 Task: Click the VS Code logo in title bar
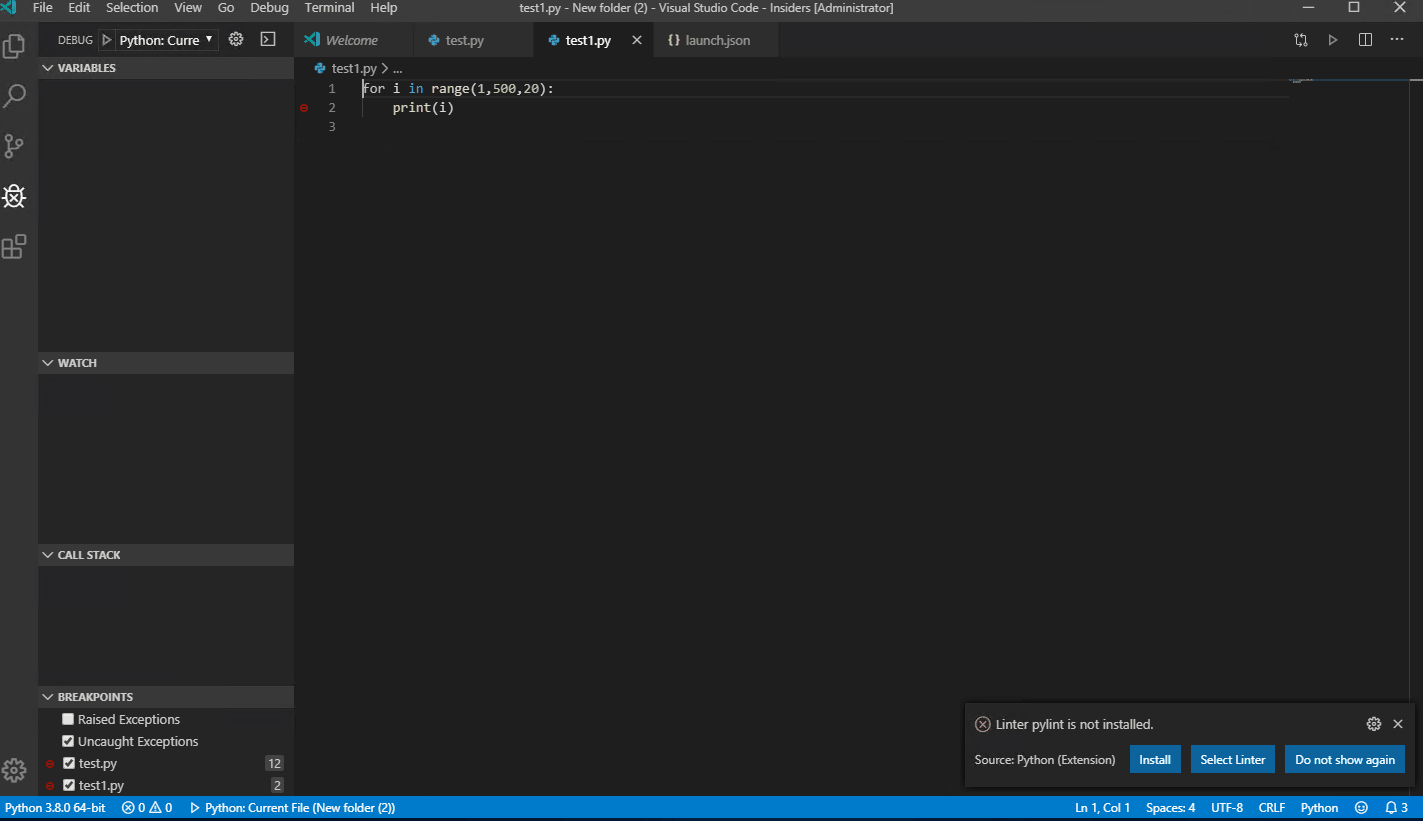9,8
